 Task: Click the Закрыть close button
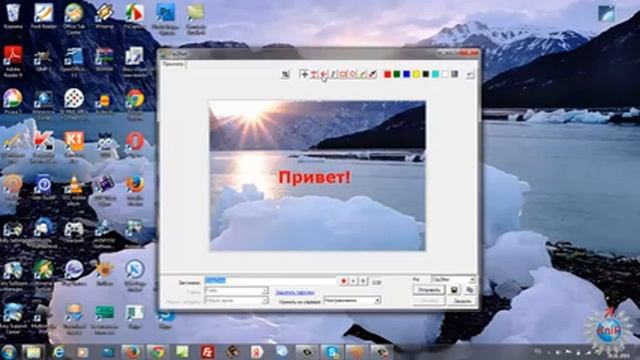[462, 301]
